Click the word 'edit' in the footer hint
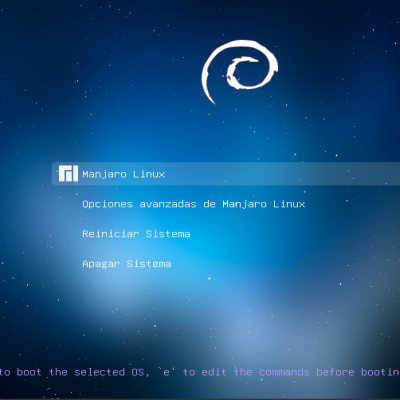The width and height of the screenshot is (400, 400). tap(214, 372)
